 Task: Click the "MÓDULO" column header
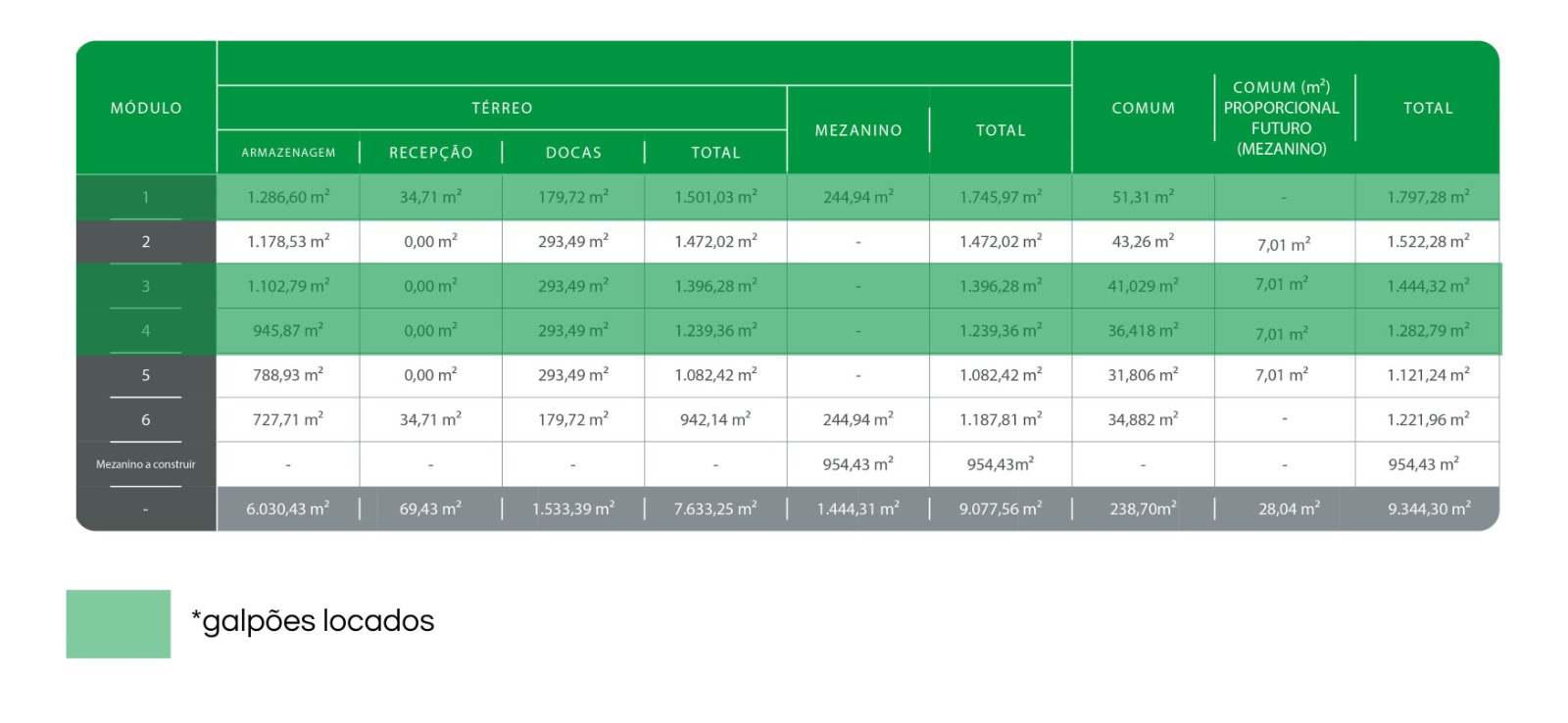tap(146, 108)
